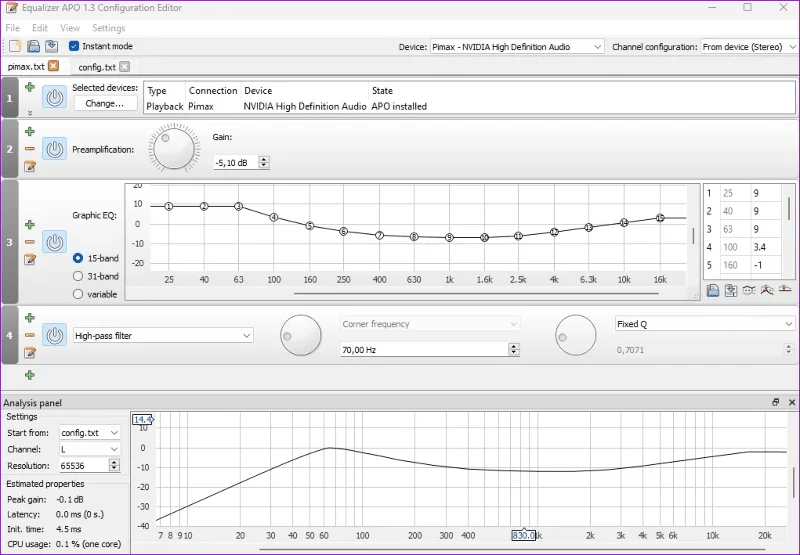
Task: Add a filter above row 1 with its plus icon
Action: tap(30, 87)
